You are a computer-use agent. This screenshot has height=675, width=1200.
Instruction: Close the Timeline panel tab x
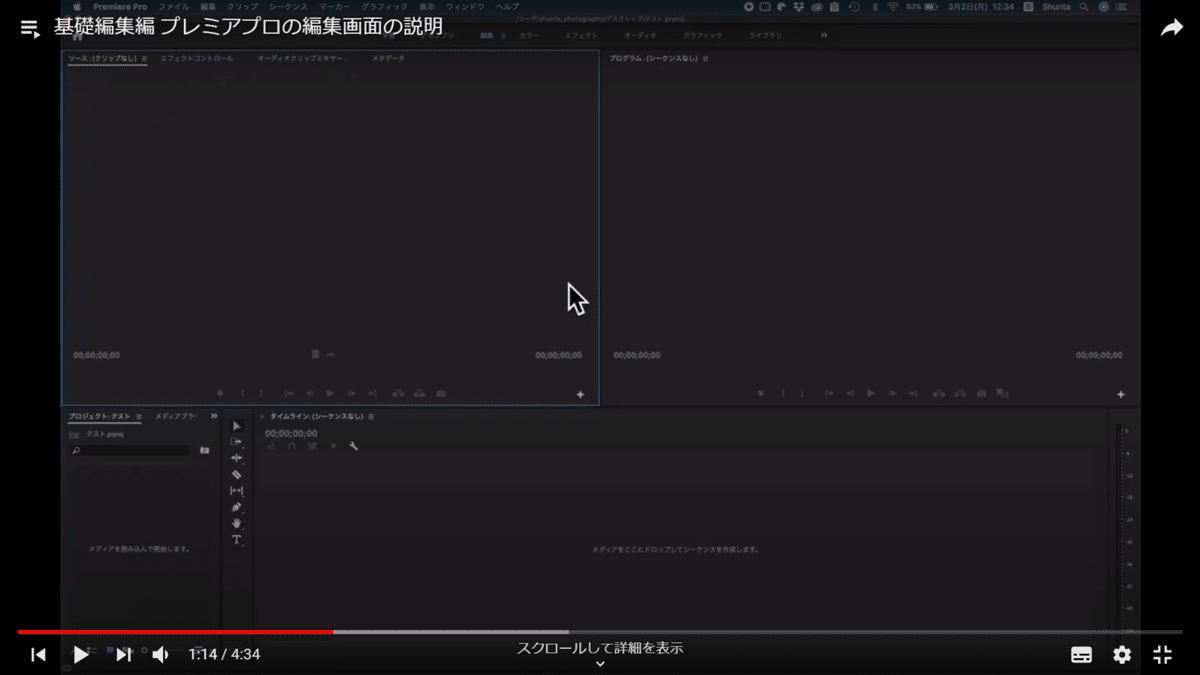click(x=262, y=416)
